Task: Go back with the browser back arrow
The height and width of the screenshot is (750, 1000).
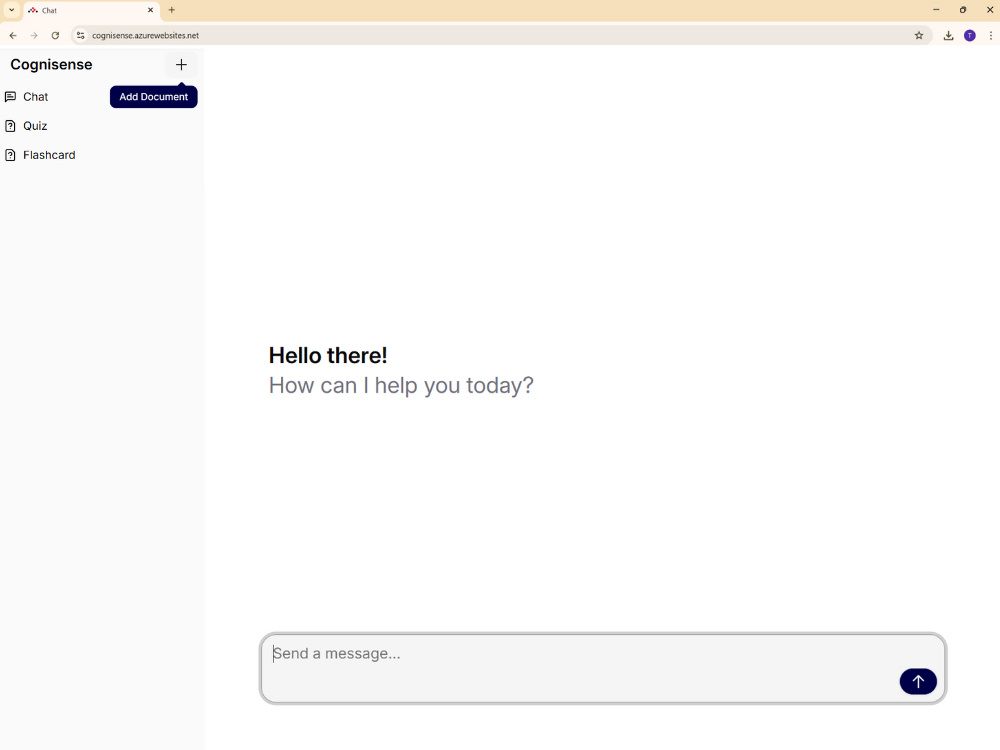Action: pos(13,36)
